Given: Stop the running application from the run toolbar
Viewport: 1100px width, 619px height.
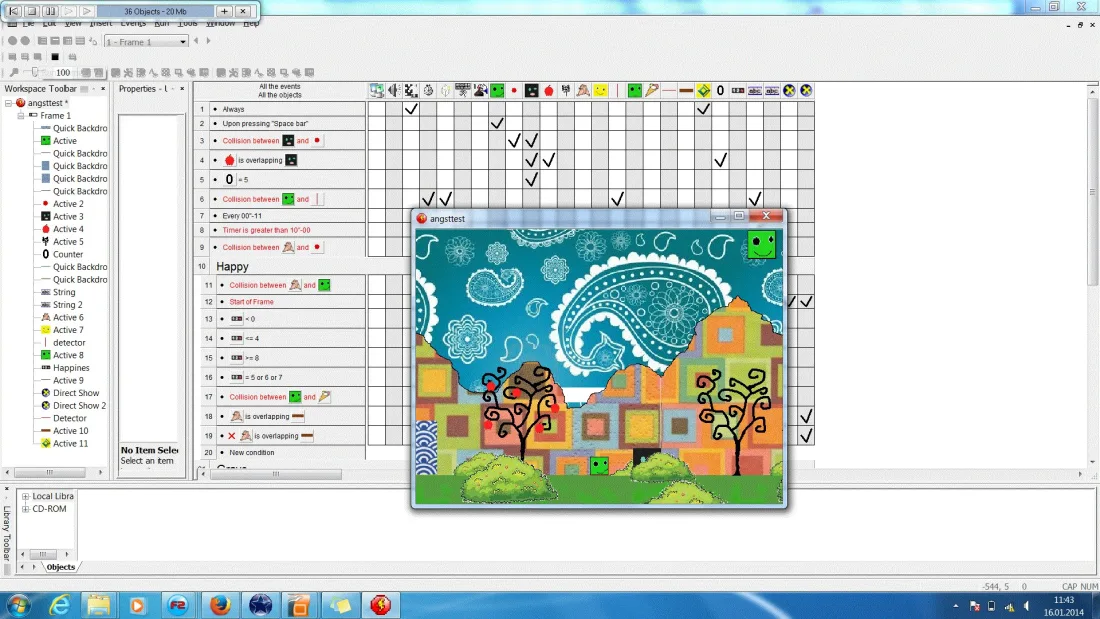Looking at the screenshot, I should pyautogui.click(x=32, y=11).
